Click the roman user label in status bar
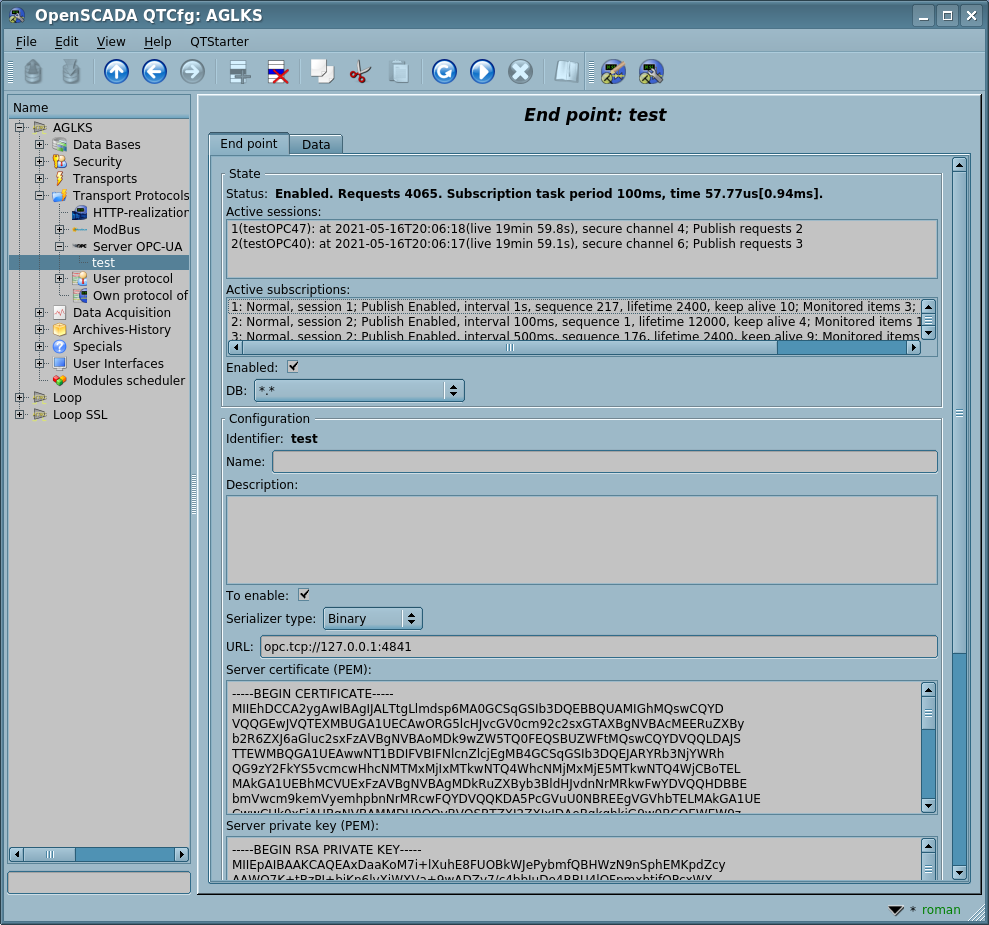The height and width of the screenshot is (925, 989). coord(940,909)
